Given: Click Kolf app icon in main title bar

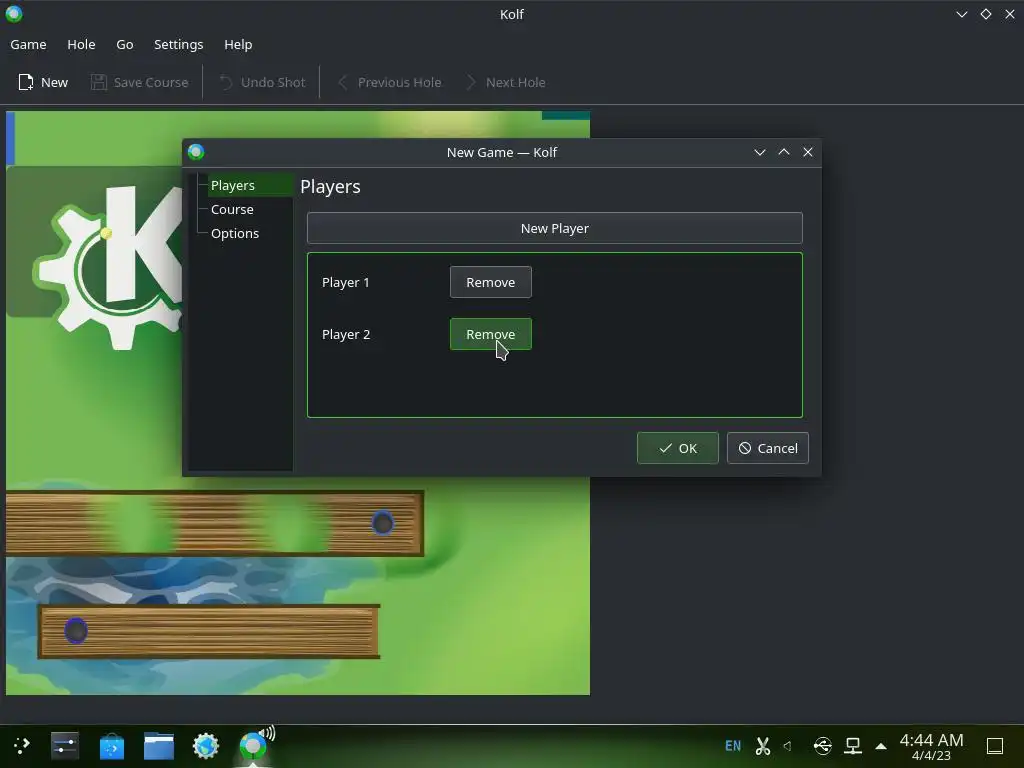Looking at the screenshot, I should 14,14.
